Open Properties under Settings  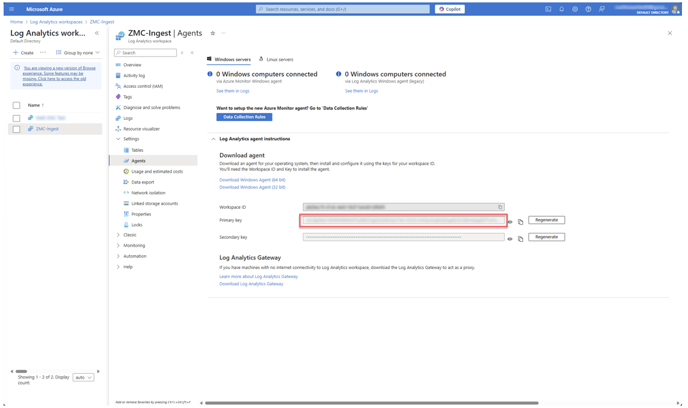pyautogui.click(x=141, y=214)
